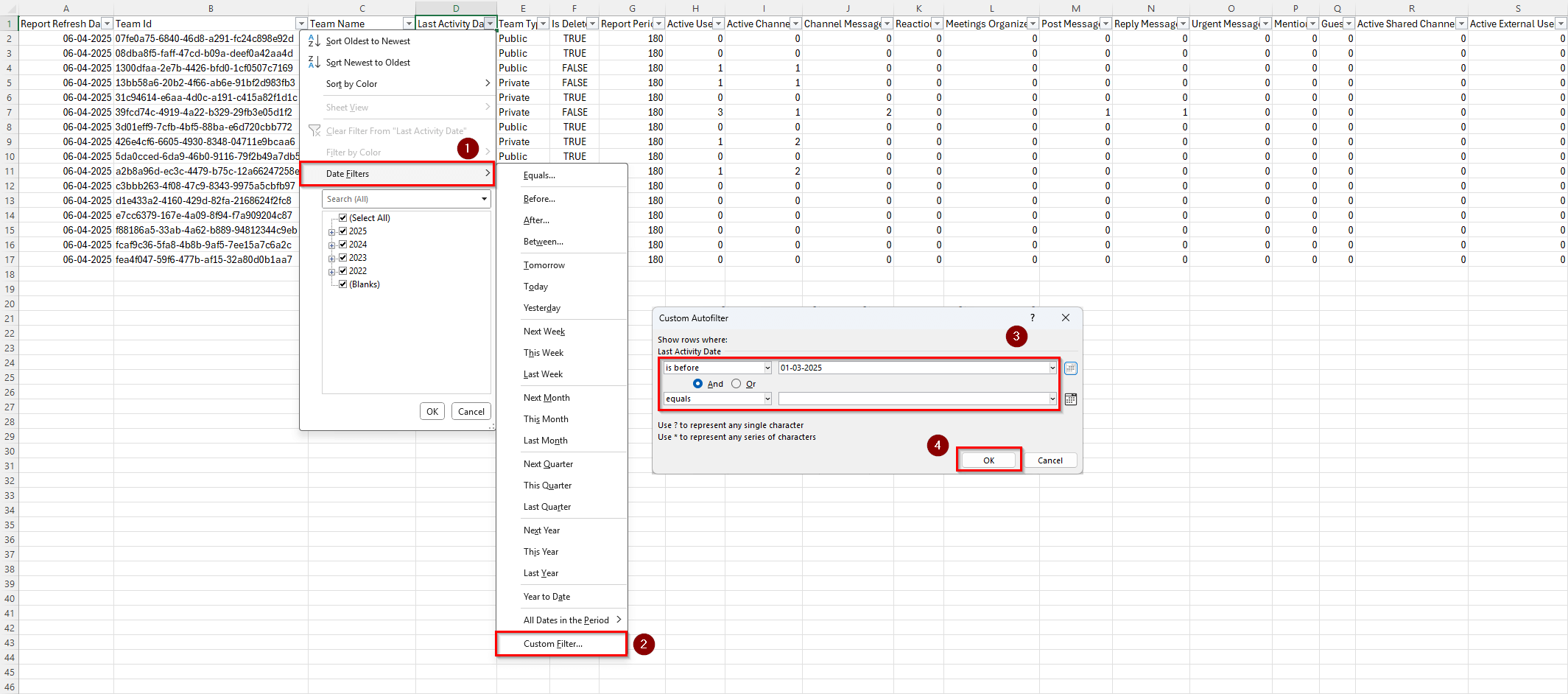Toggle the (Select All) checkbox

point(343,217)
